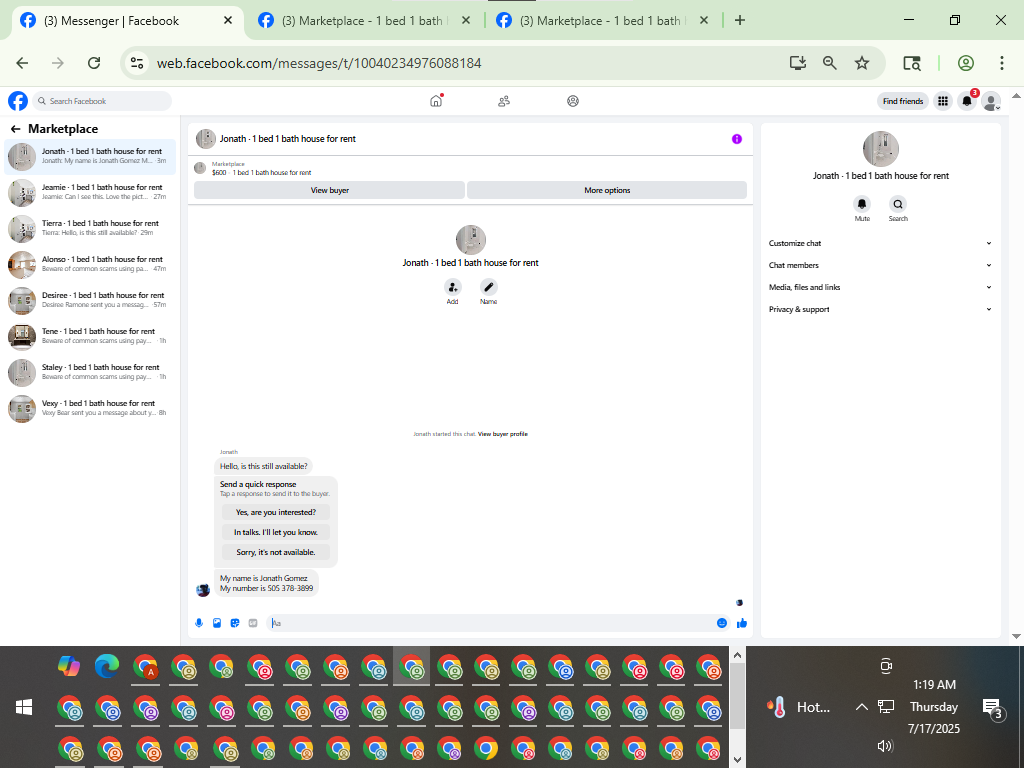The height and width of the screenshot is (768, 1024).
Task: Click the browser address bar URL
Action: pos(319,63)
